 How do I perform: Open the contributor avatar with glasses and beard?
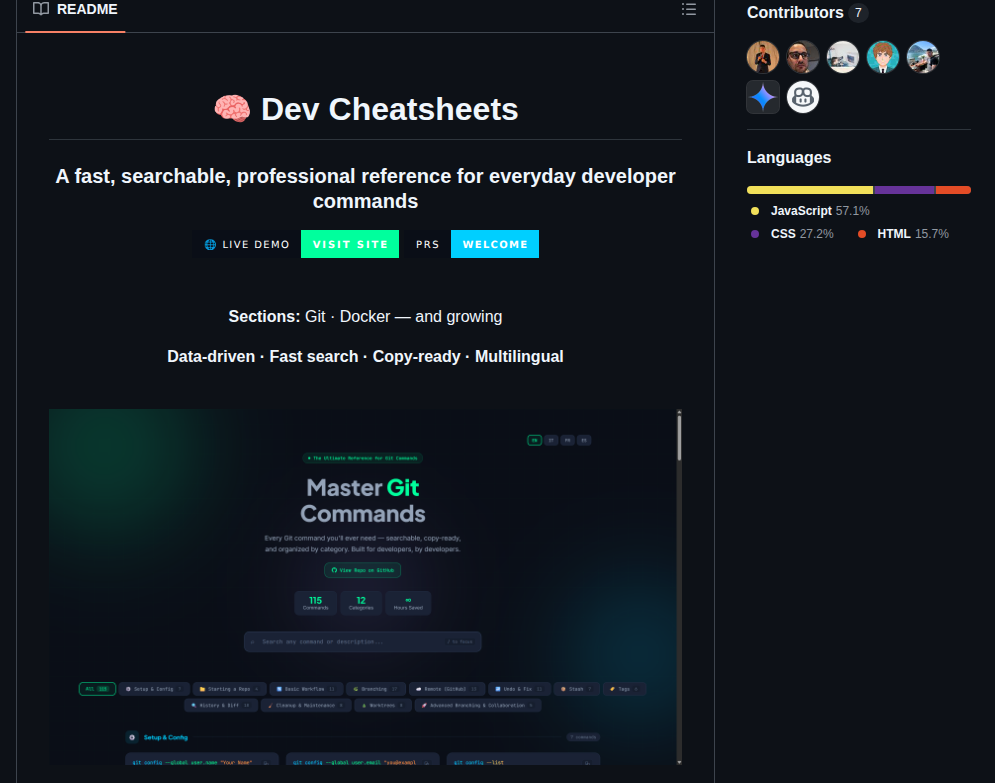point(803,57)
